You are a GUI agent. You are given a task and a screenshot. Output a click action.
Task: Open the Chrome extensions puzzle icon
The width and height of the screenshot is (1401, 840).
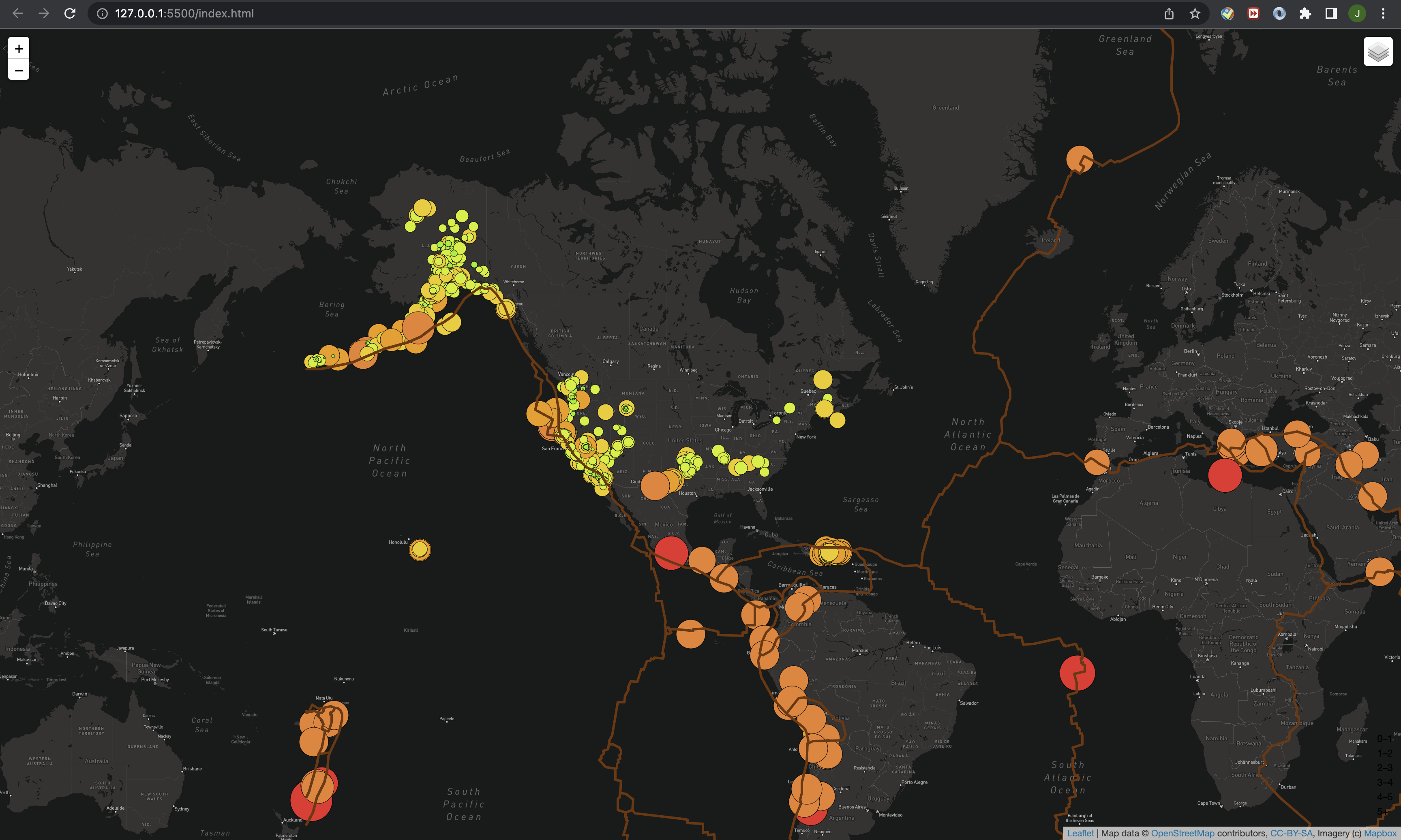(x=1305, y=13)
